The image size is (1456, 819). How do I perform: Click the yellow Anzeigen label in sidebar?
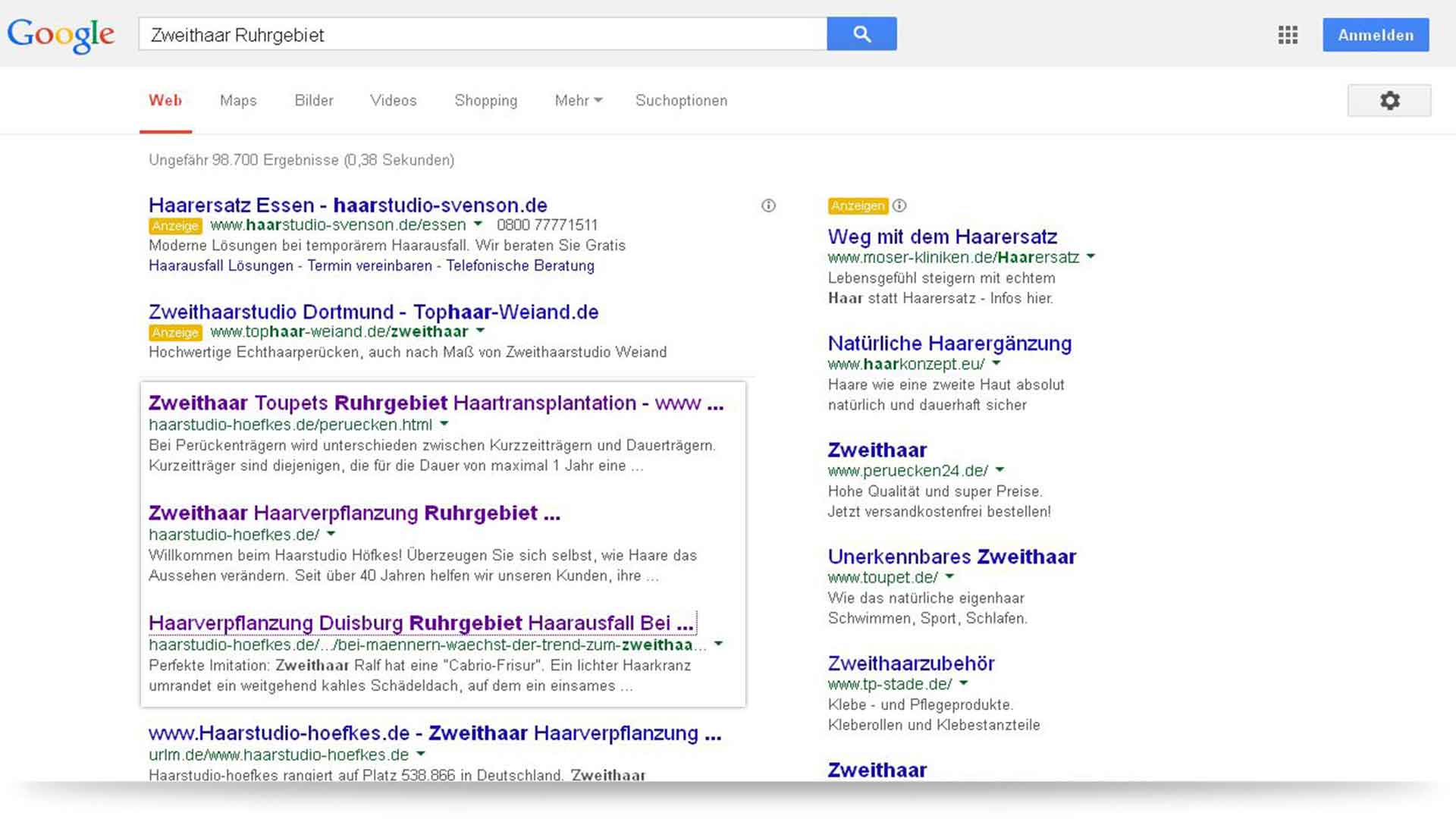[x=858, y=206]
